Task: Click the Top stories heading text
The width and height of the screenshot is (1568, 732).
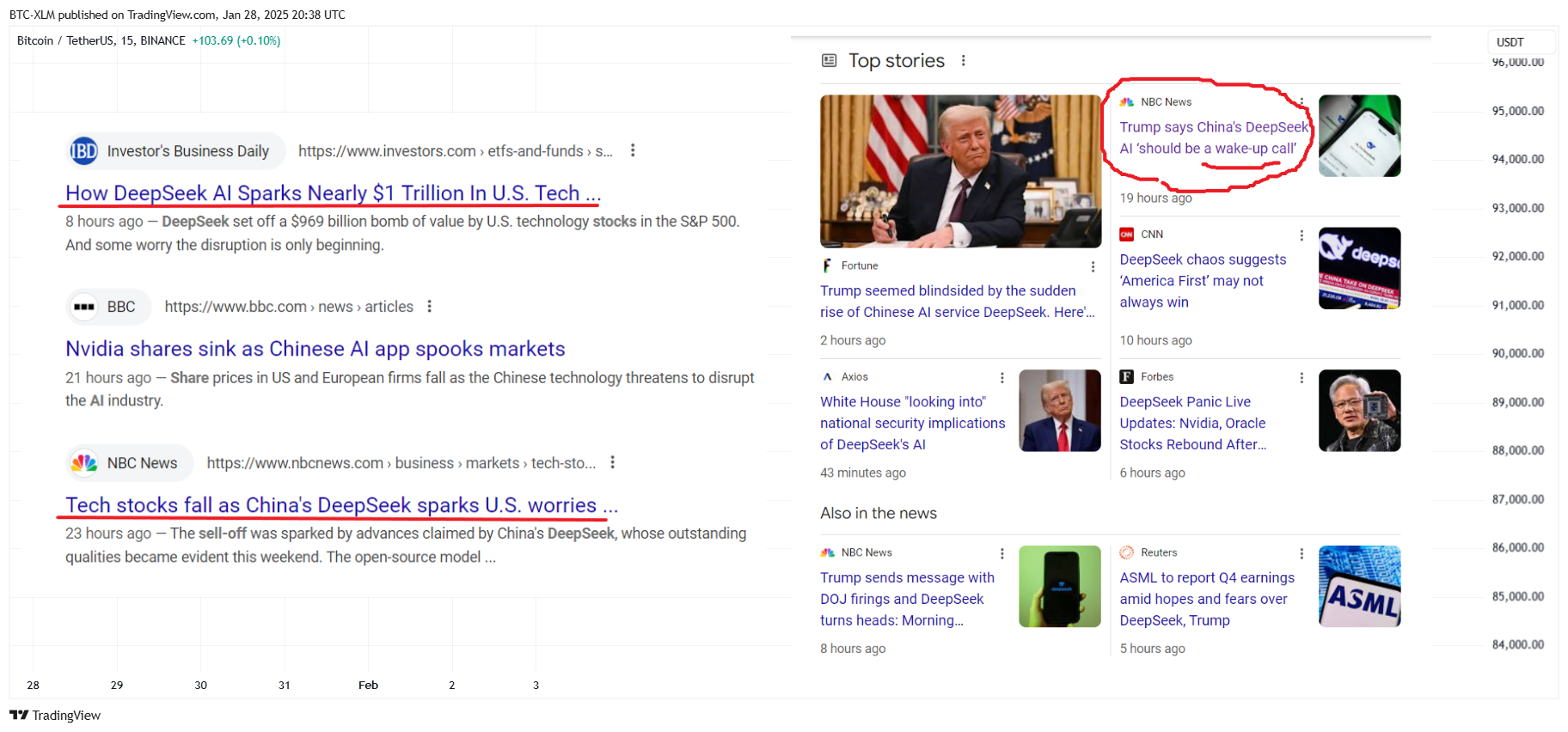Action: pyautogui.click(x=897, y=60)
